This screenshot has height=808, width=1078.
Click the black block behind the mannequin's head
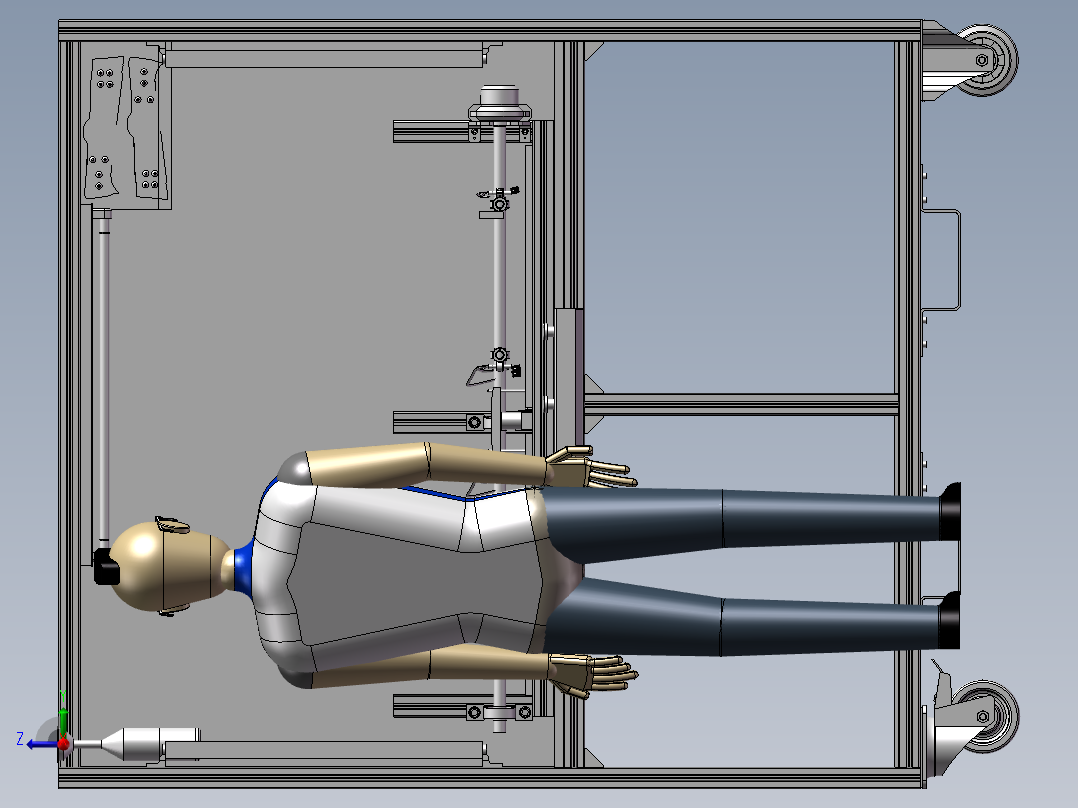click(106, 567)
